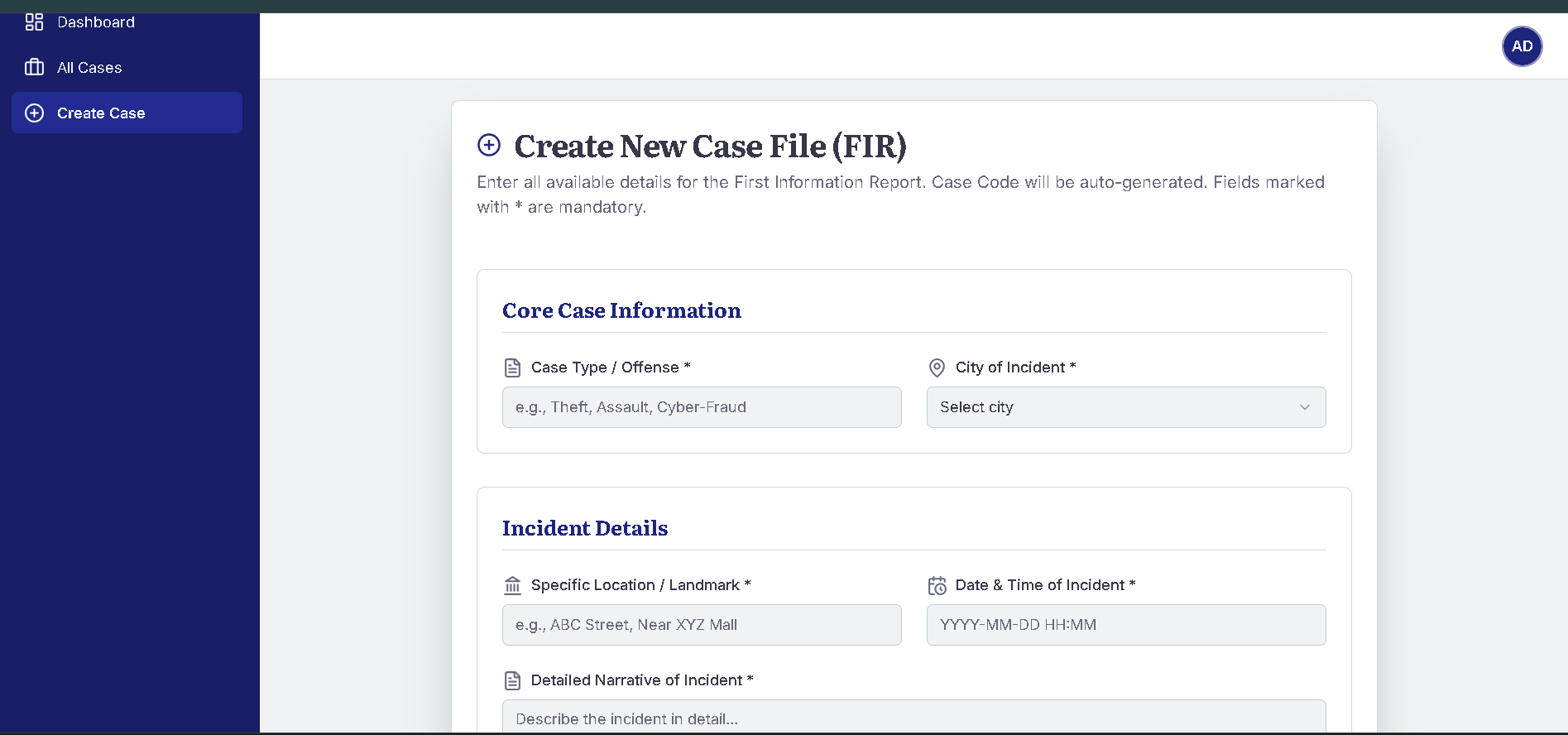This screenshot has width=1568, height=735.
Task: Click the plus-circle icon beside page title
Action: (x=489, y=145)
